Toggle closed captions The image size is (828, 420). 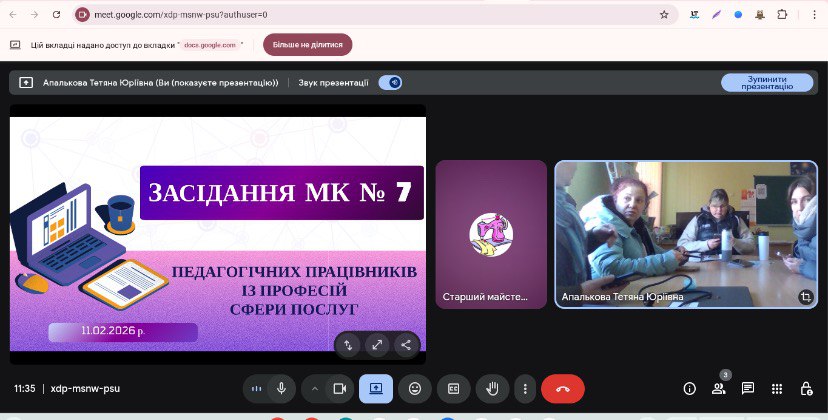pos(453,388)
